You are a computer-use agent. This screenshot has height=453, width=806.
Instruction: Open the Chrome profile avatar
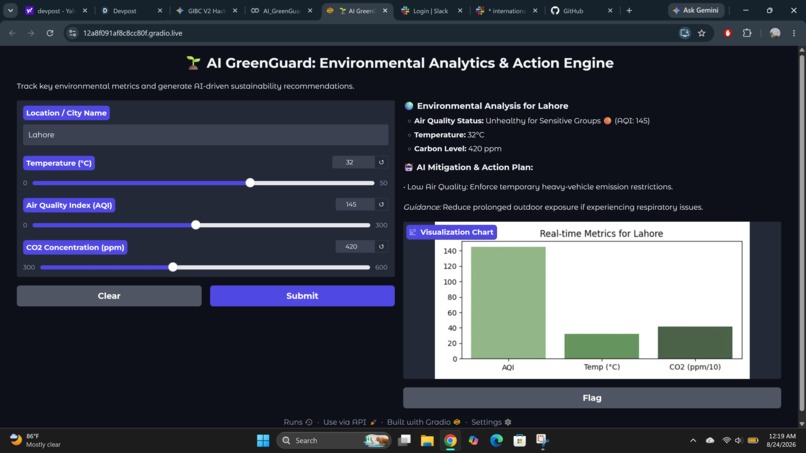(x=775, y=33)
